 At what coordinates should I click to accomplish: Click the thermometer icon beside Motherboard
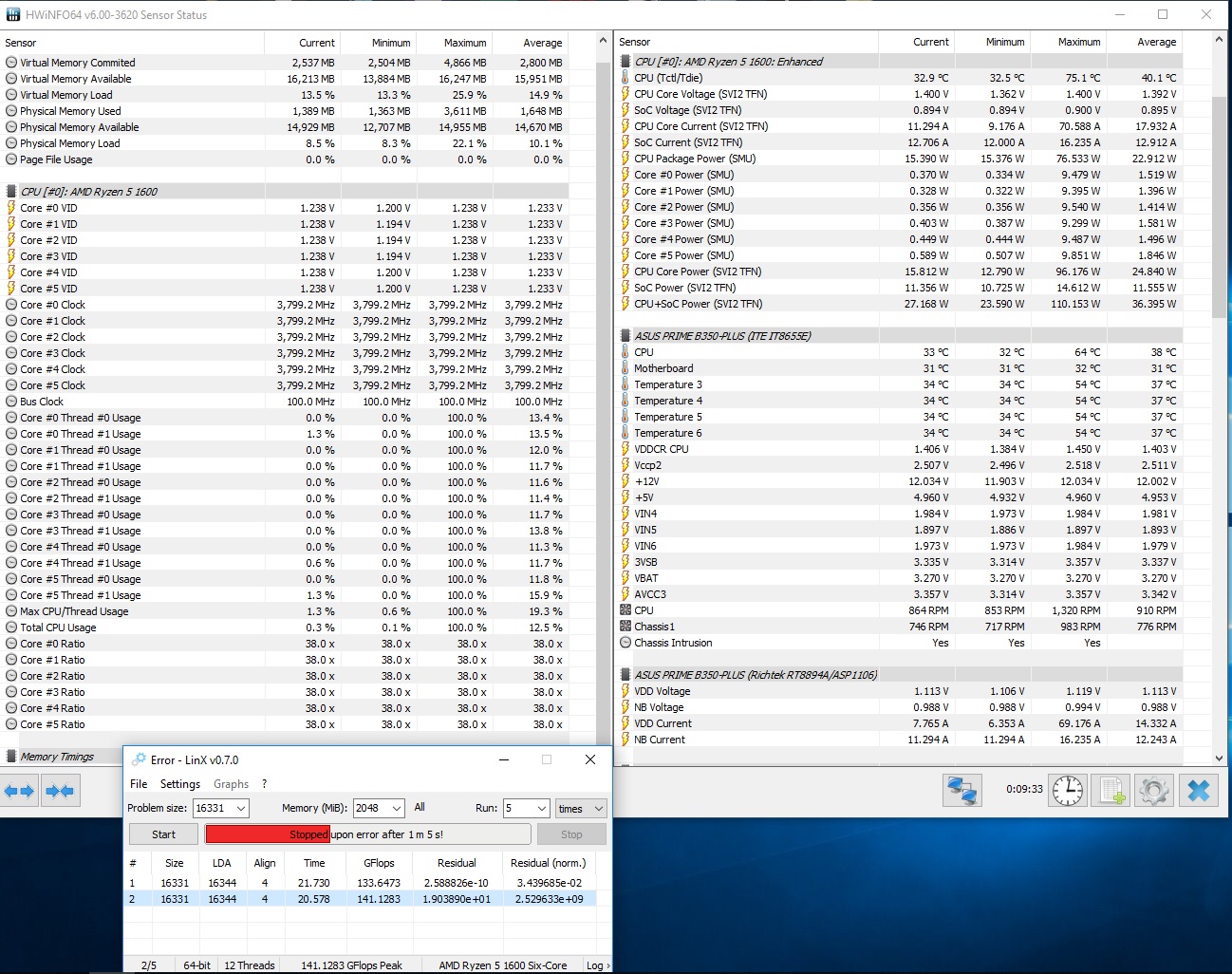625,368
